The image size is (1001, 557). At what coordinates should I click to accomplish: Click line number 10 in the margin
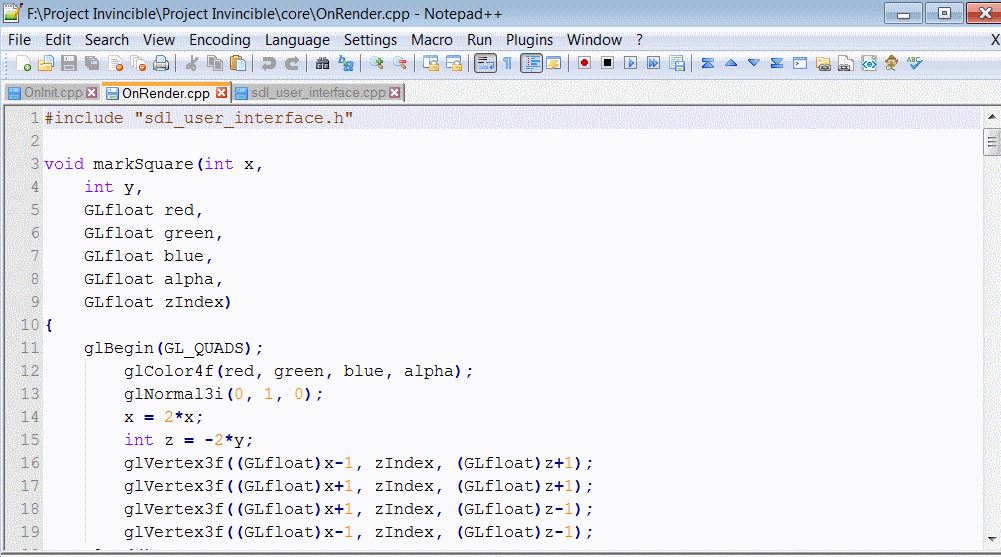29,325
